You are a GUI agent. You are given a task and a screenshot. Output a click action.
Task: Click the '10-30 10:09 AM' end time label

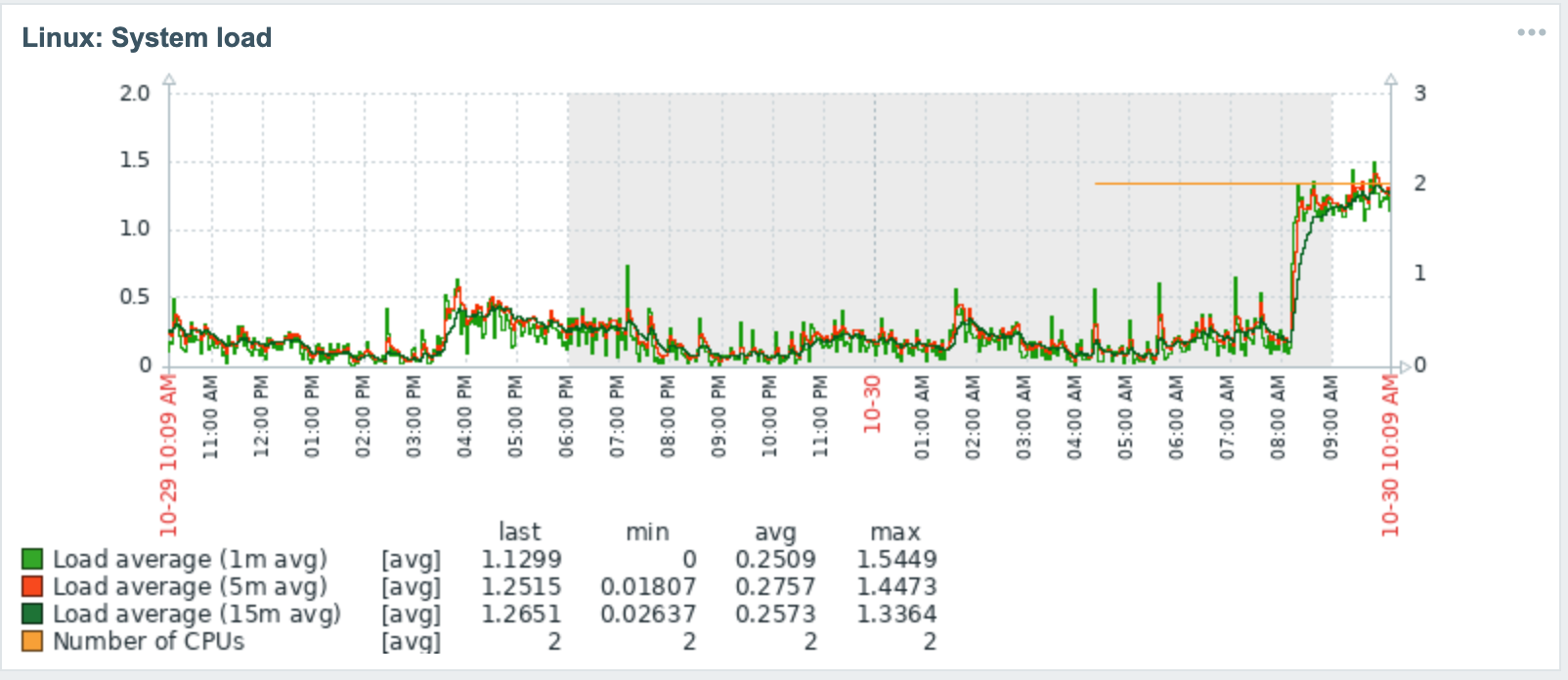tap(1390, 455)
